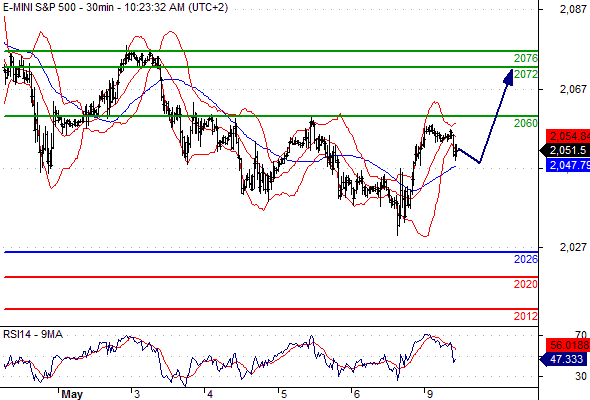
Task: Click the date axis tick labeled 3
Action: 137,394
